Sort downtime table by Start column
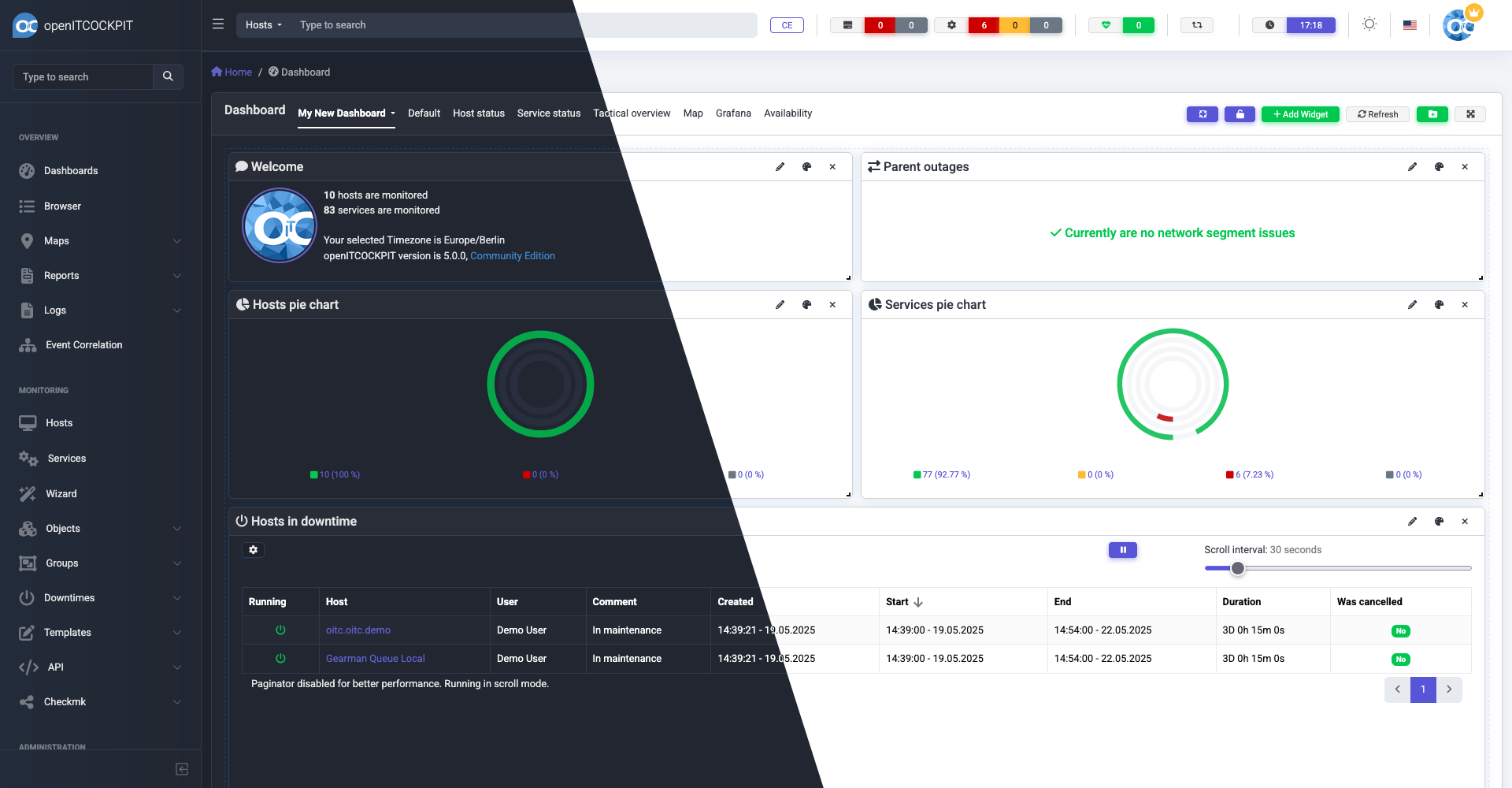1512x788 pixels. pos(904,602)
